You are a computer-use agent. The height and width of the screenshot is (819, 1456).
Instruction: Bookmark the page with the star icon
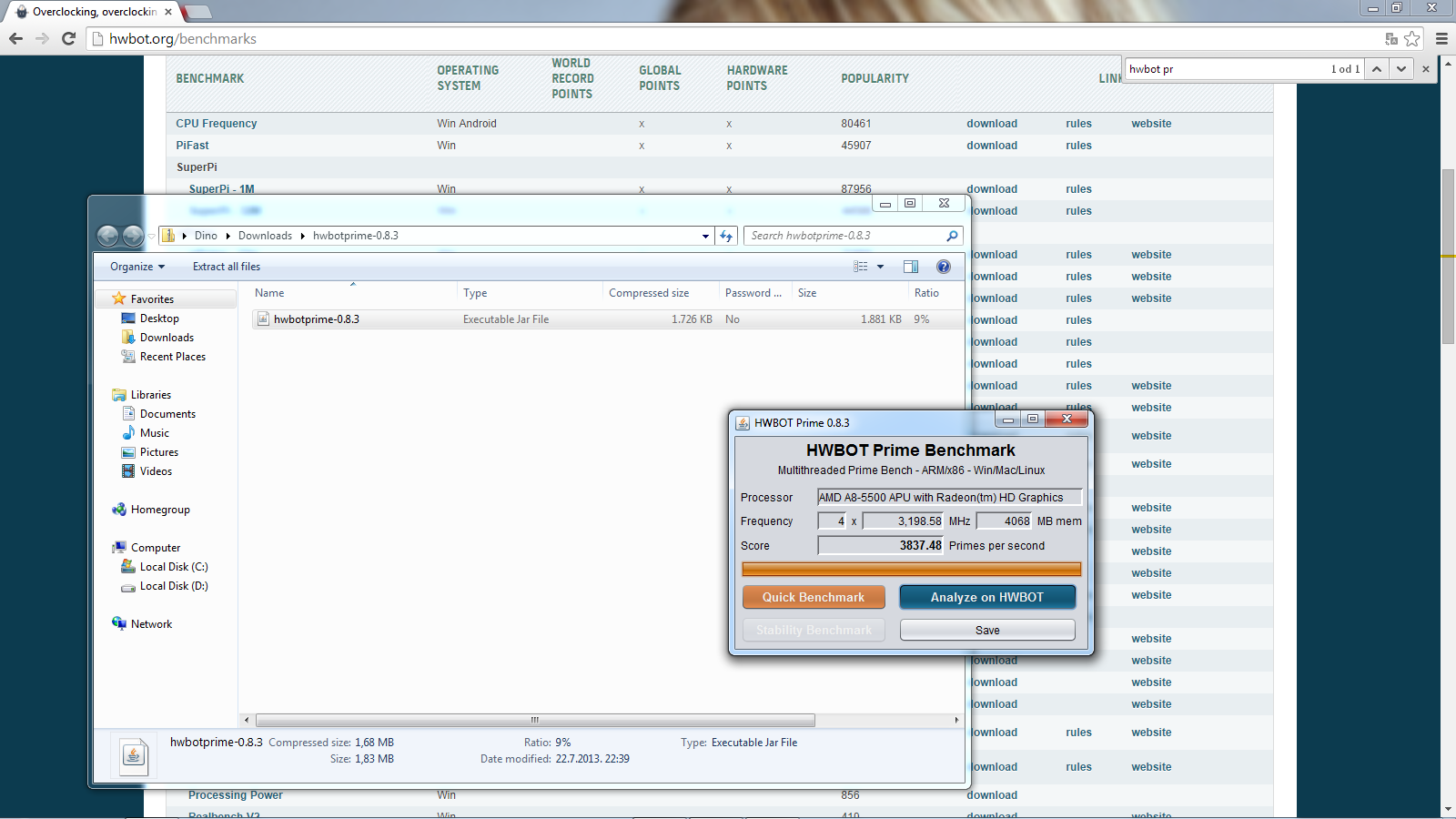[x=1412, y=38]
